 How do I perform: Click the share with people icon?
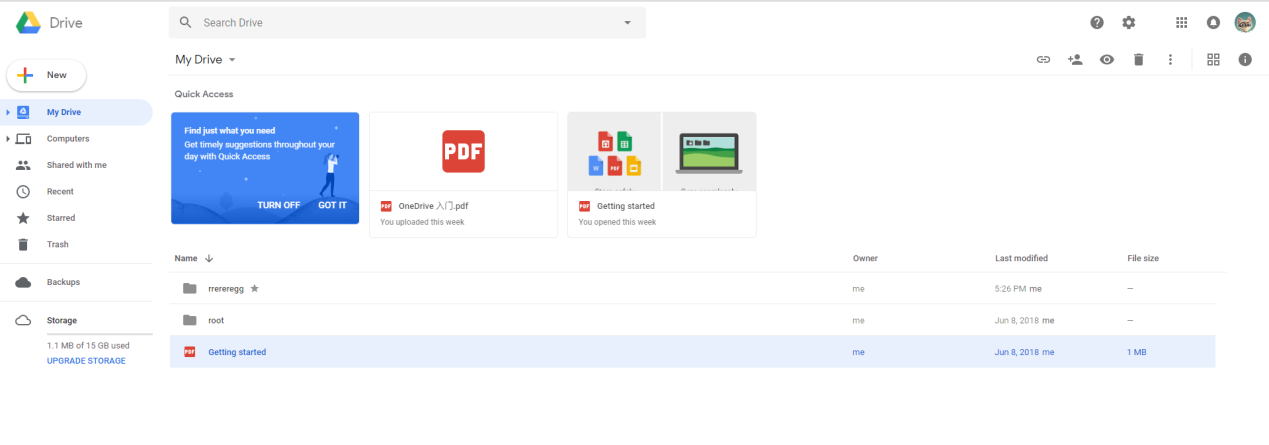tap(1075, 60)
